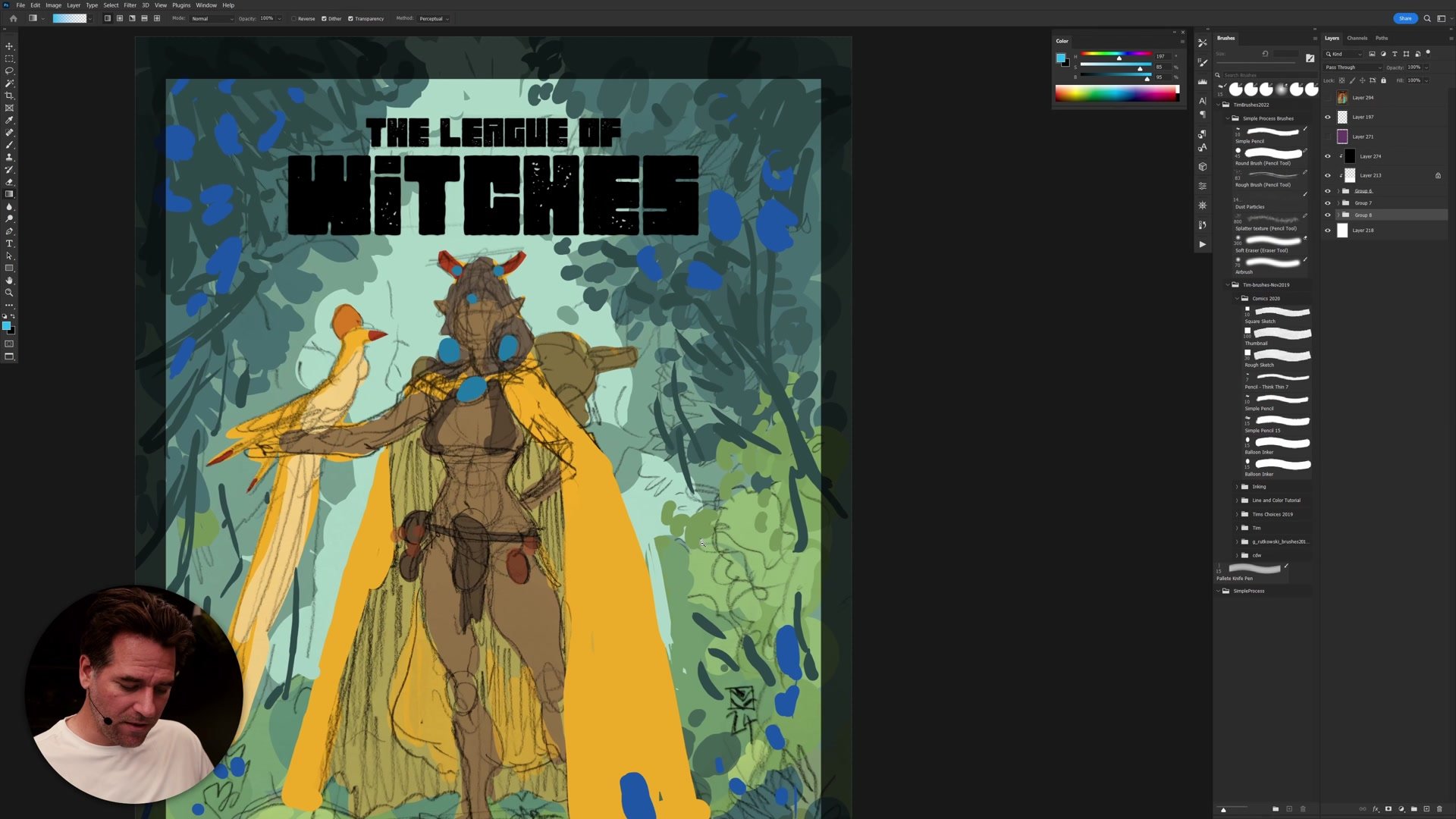Toggle visibility of Group 7

click(1327, 202)
